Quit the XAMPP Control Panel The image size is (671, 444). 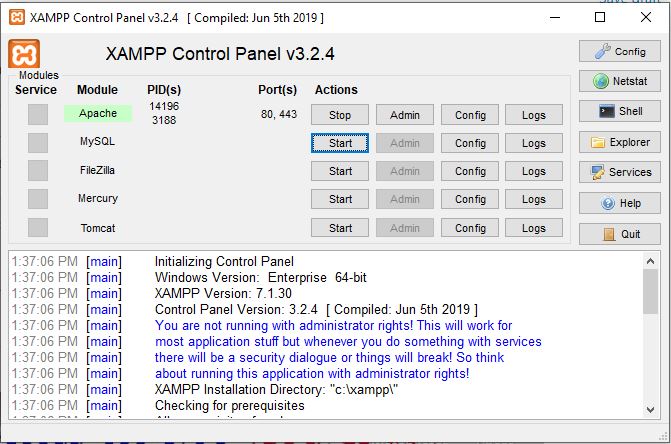click(x=619, y=234)
